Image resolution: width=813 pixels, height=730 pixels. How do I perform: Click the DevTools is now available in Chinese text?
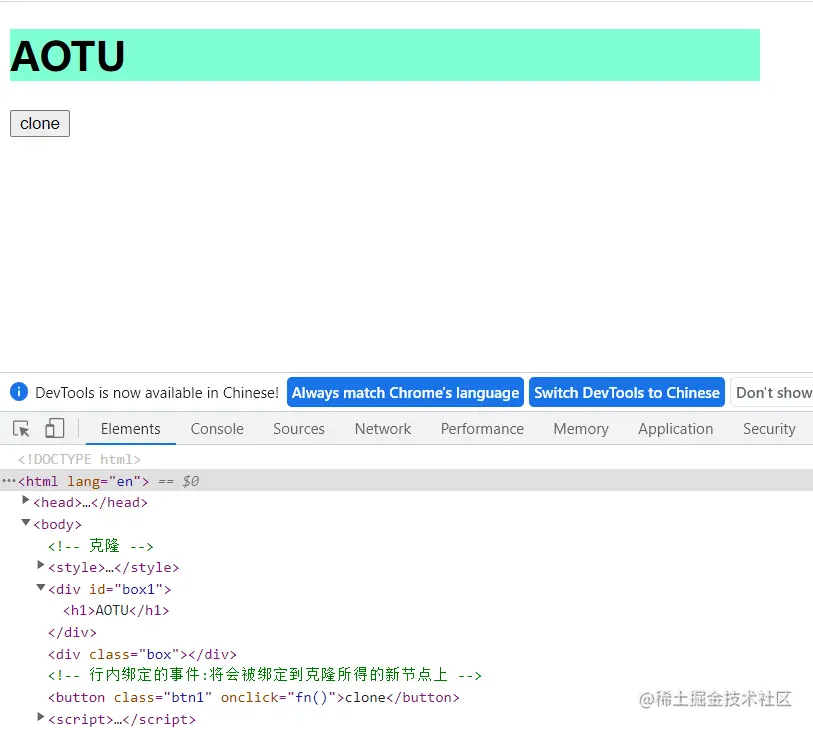tap(157, 392)
